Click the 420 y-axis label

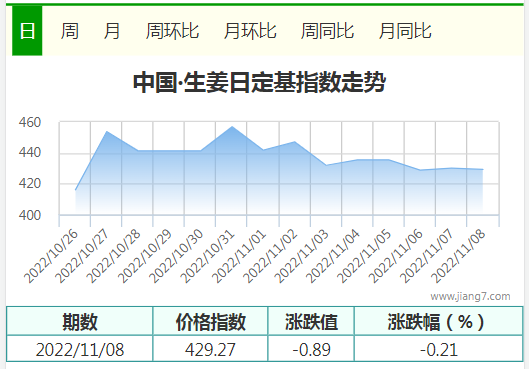[30, 183]
